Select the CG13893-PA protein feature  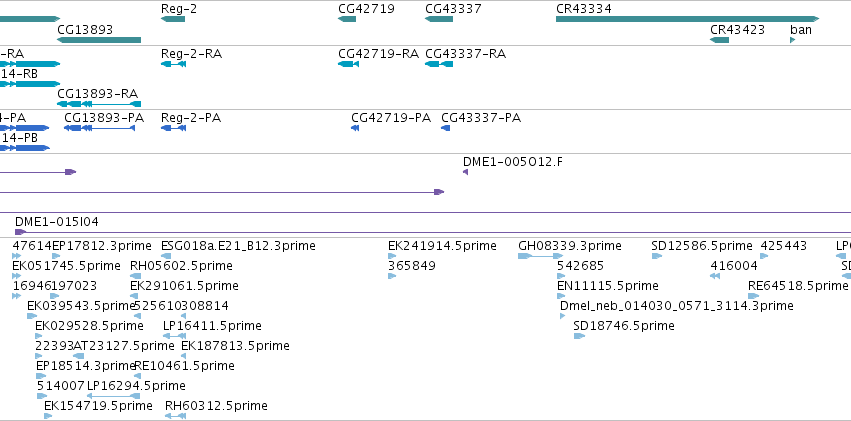pyautogui.click(x=99, y=128)
